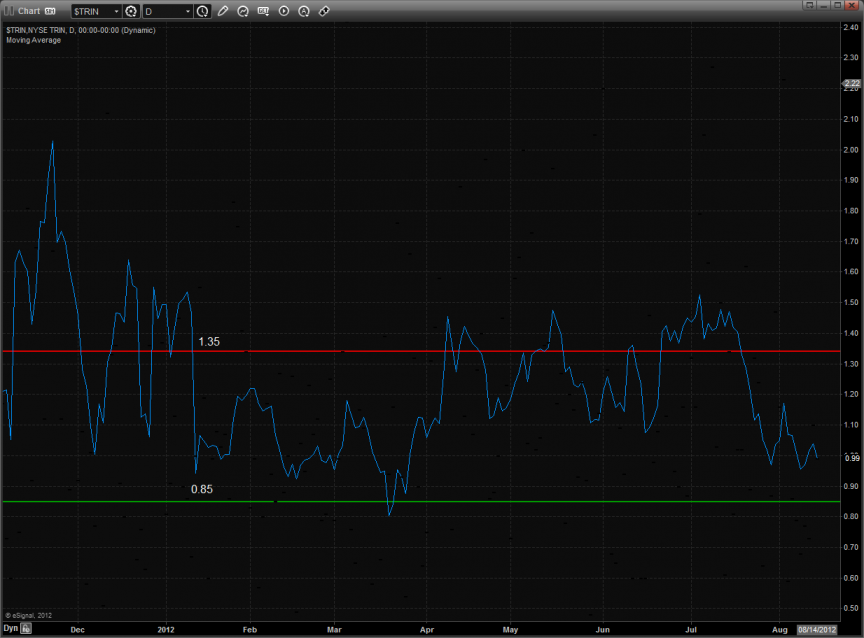Select the green 0.85 horizontal line
Viewport: 864px width, 638px height.
(x=500, y=501)
